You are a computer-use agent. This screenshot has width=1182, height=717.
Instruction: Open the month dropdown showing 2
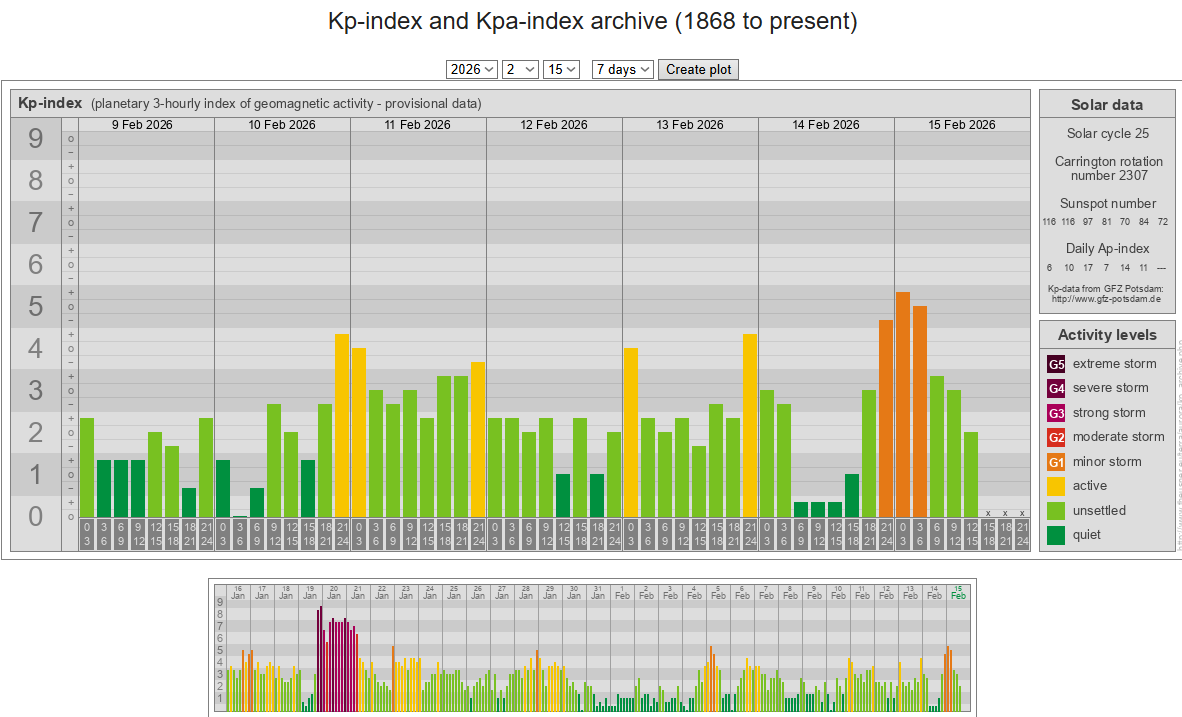click(x=520, y=69)
